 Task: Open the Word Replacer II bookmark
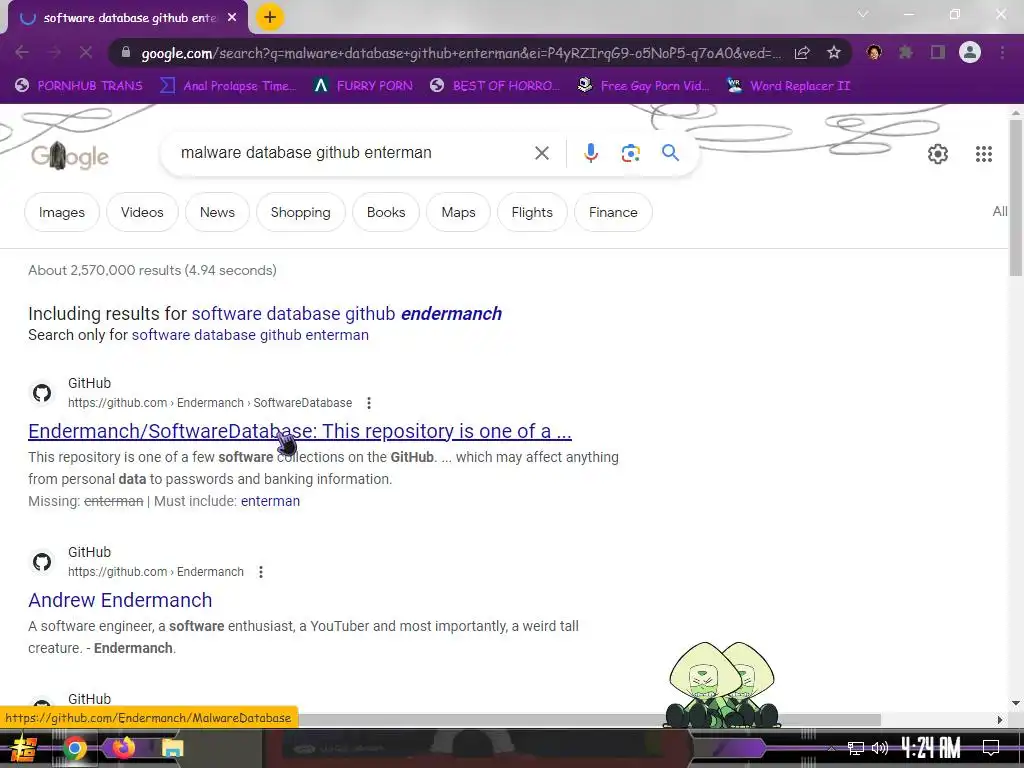pos(789,86)
